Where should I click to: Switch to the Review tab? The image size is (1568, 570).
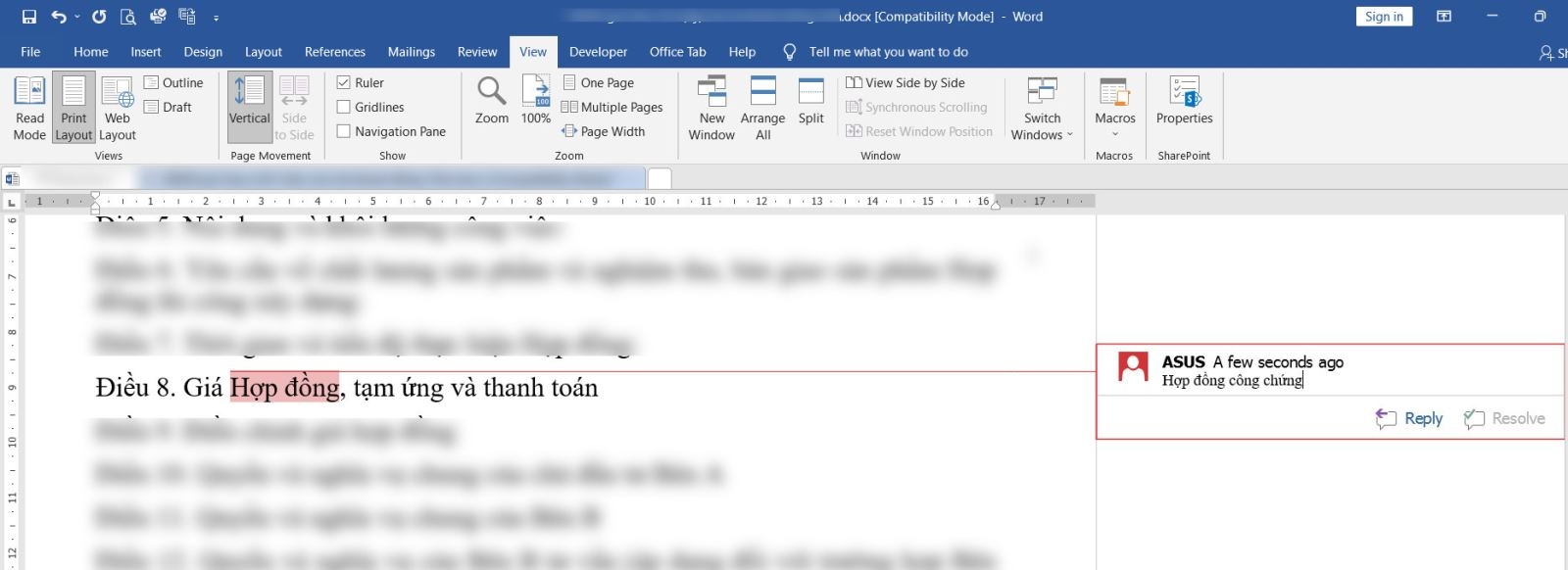pos(477,52)
